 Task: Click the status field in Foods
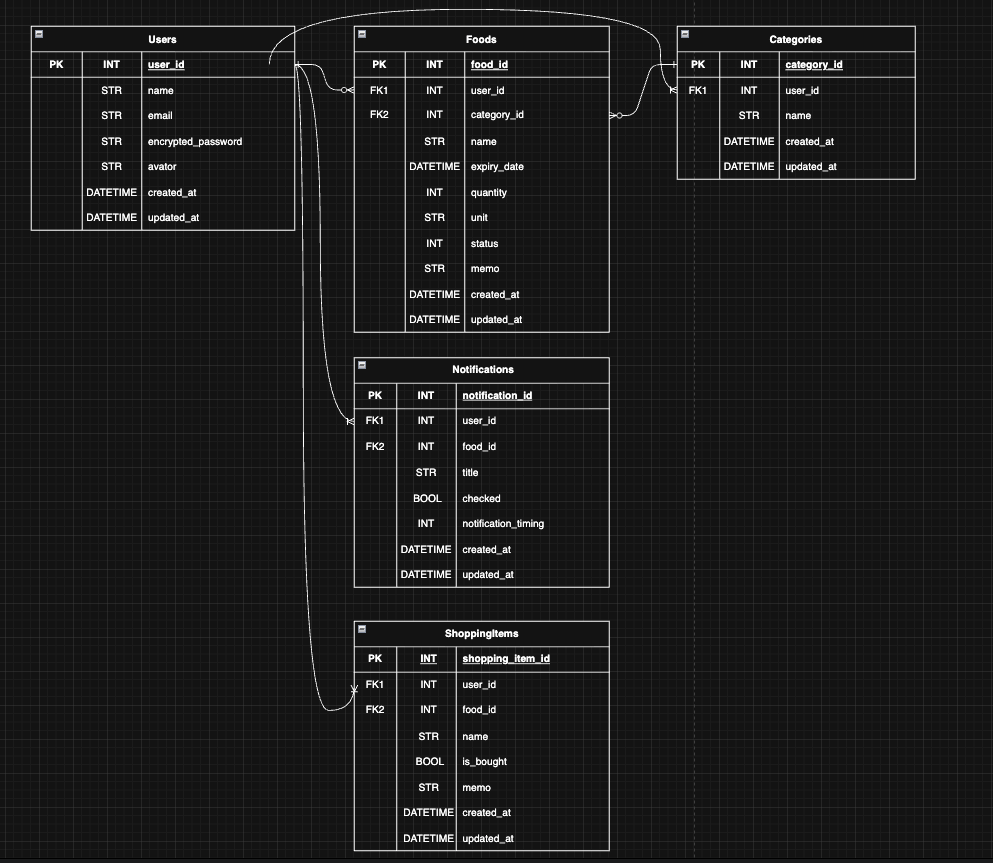(x=484, y=243)
